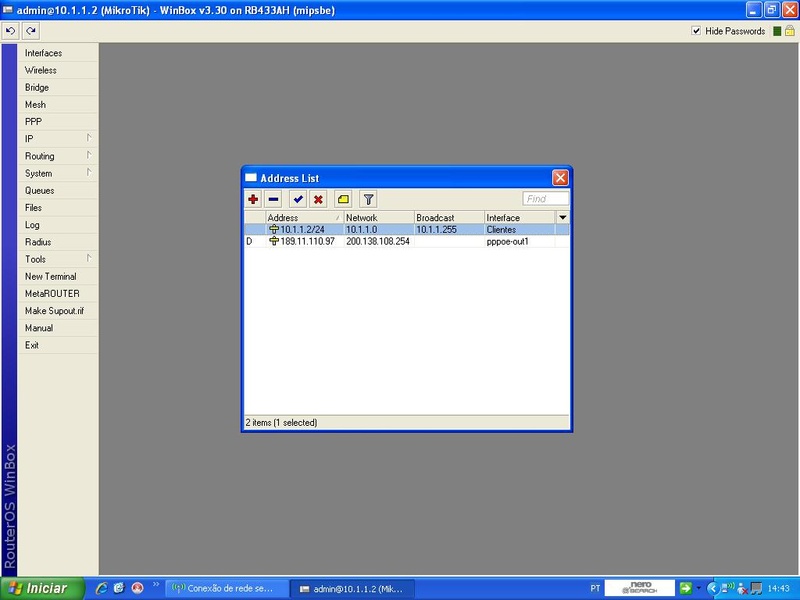
Task: Click the pppoe-out1 interface cell
Action: click(x=520, y=241)
